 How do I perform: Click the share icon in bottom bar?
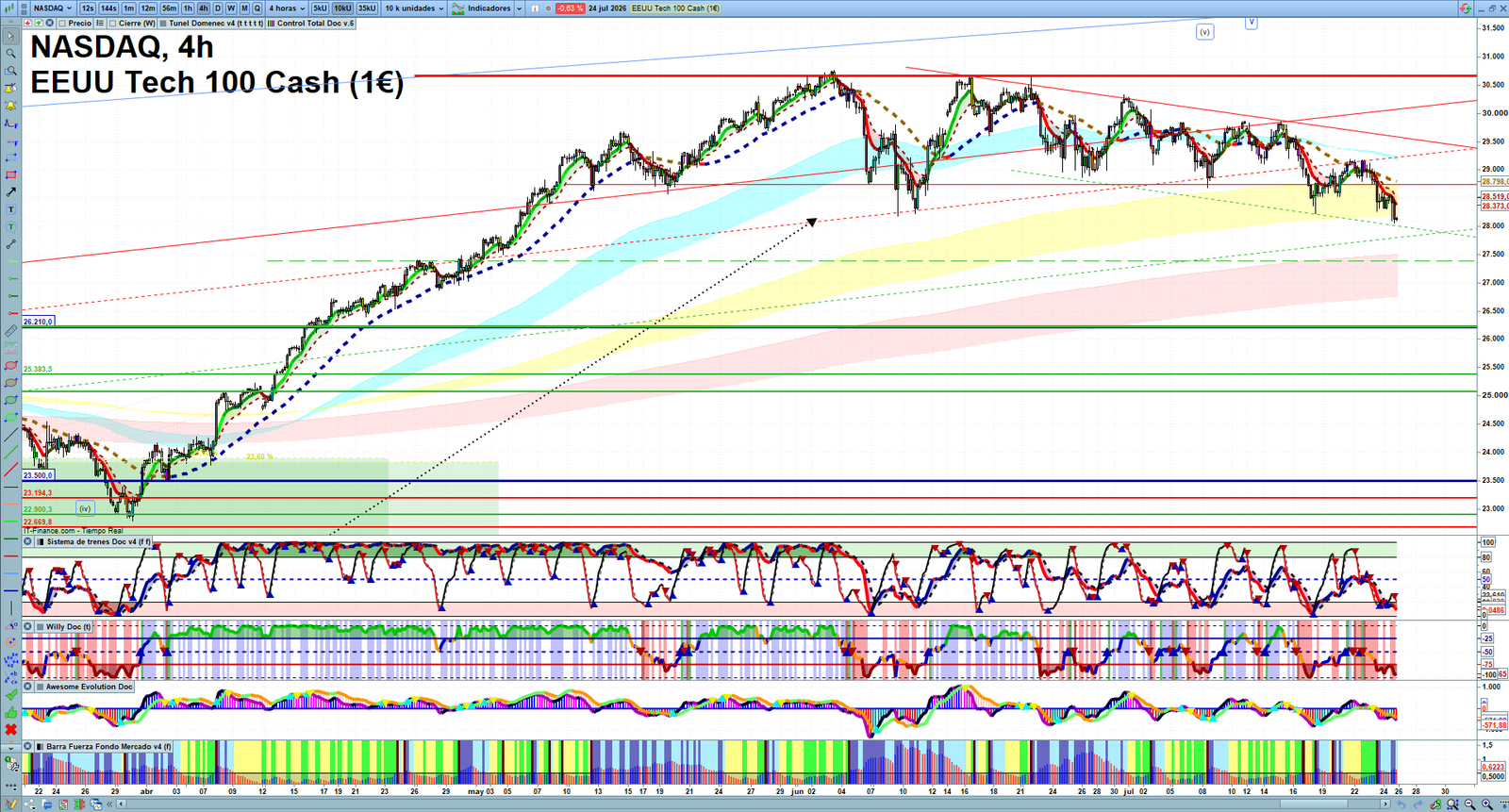[x=30, y=804]
